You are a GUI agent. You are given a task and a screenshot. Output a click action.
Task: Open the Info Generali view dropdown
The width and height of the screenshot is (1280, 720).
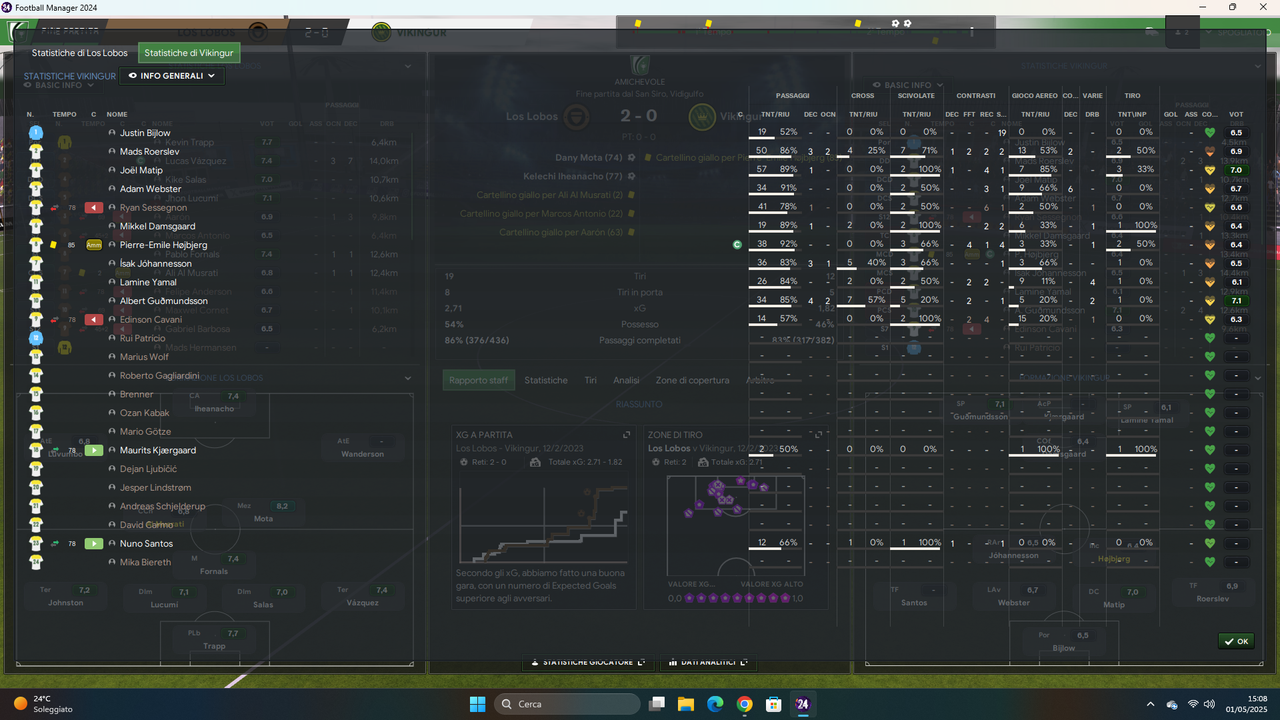pyautogui.click(x=172, y=75)
